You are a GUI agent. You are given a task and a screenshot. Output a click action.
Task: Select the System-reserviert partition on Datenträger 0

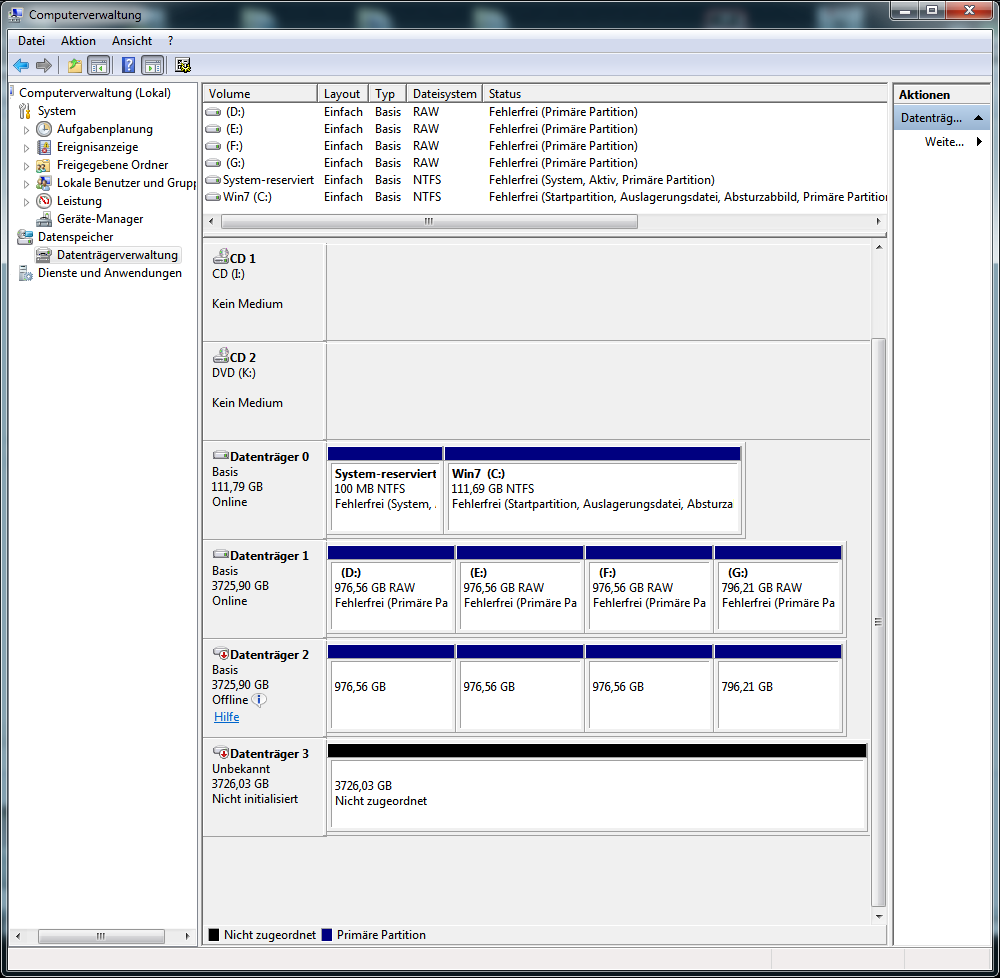click(x=385, y=490)
